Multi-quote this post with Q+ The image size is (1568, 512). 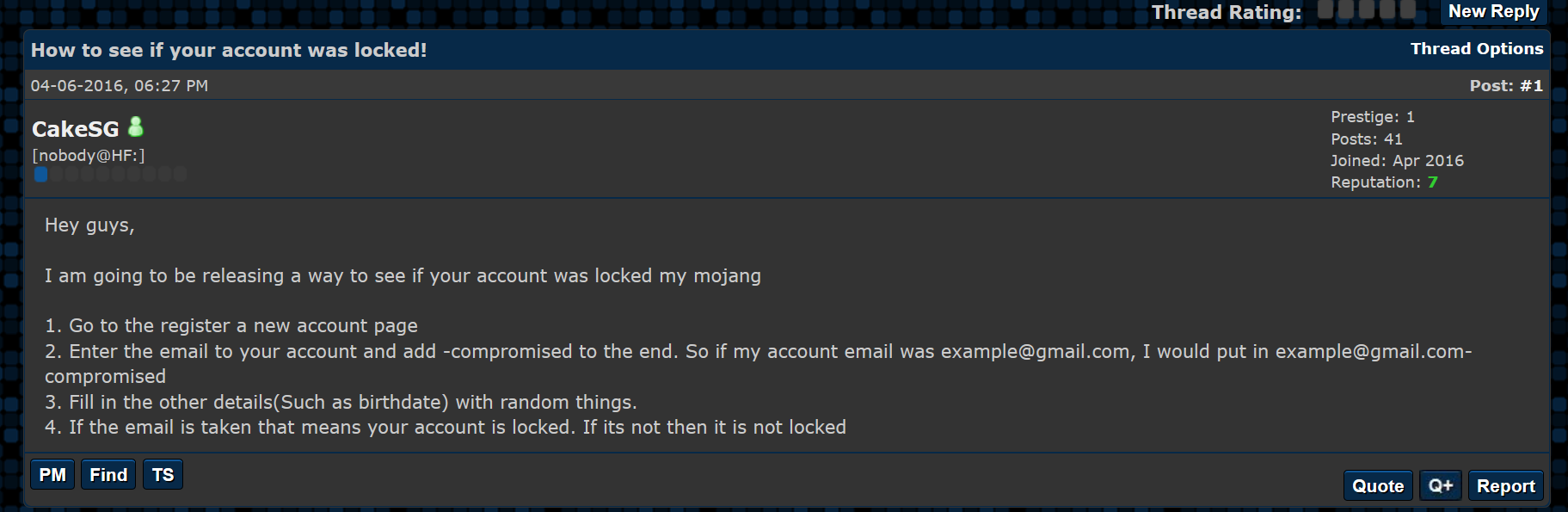1441,486
